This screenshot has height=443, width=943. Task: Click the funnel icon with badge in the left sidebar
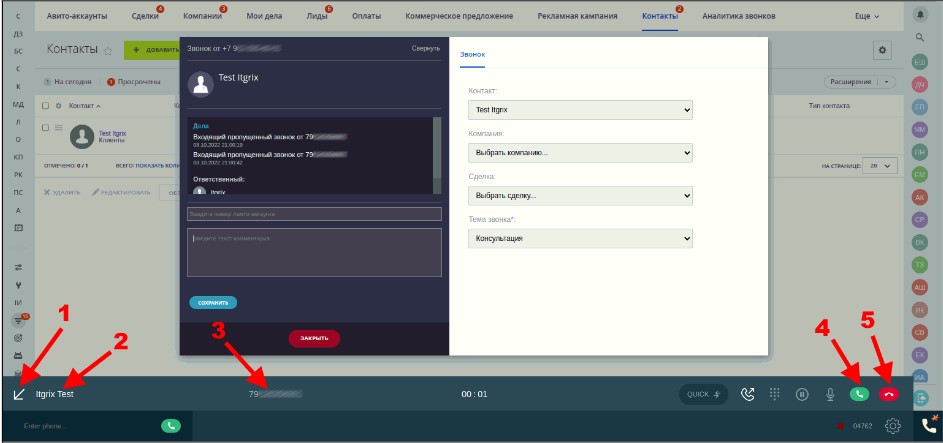(x=19, y=321)
